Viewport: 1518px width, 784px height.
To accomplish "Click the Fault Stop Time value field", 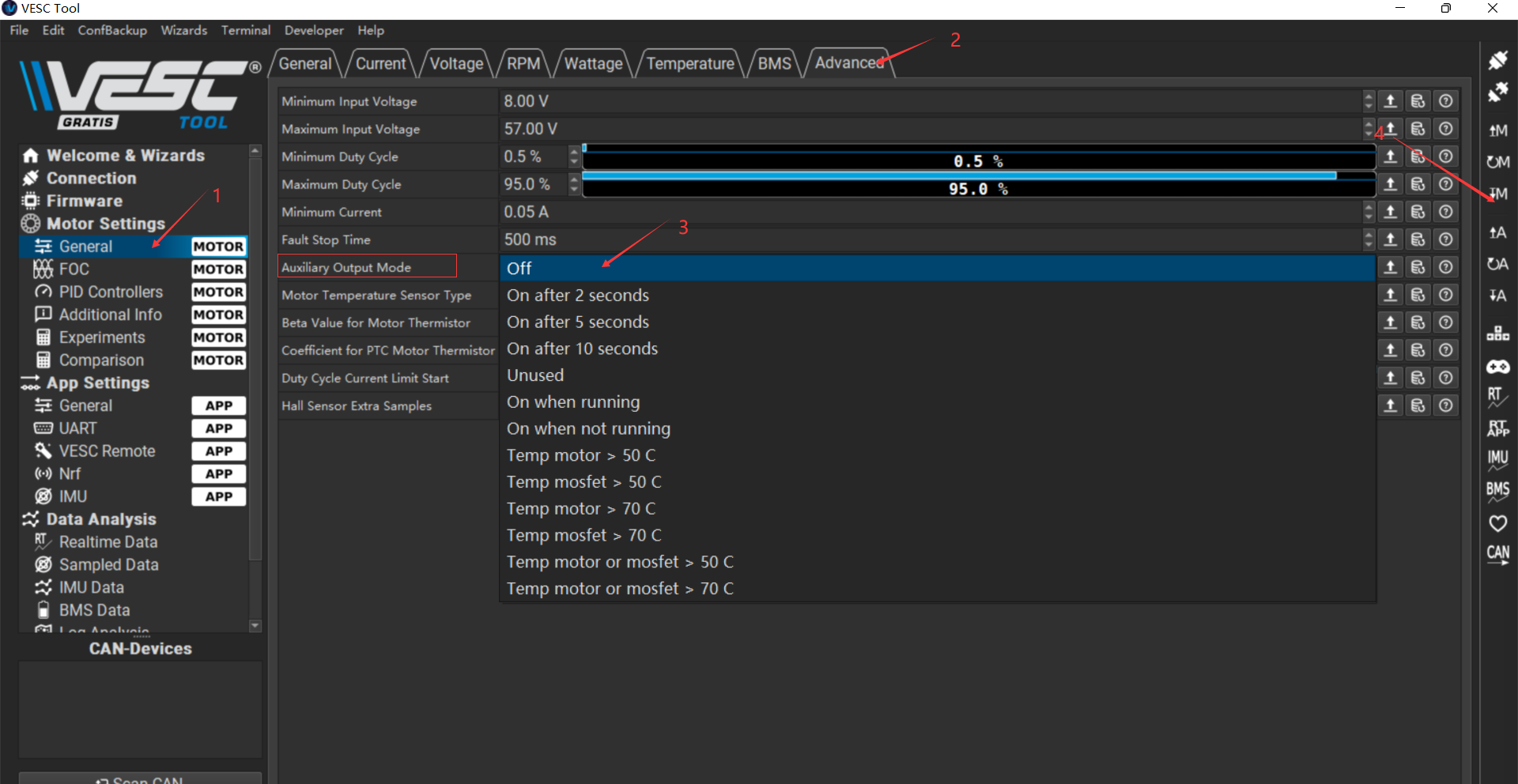I will 931,239.
